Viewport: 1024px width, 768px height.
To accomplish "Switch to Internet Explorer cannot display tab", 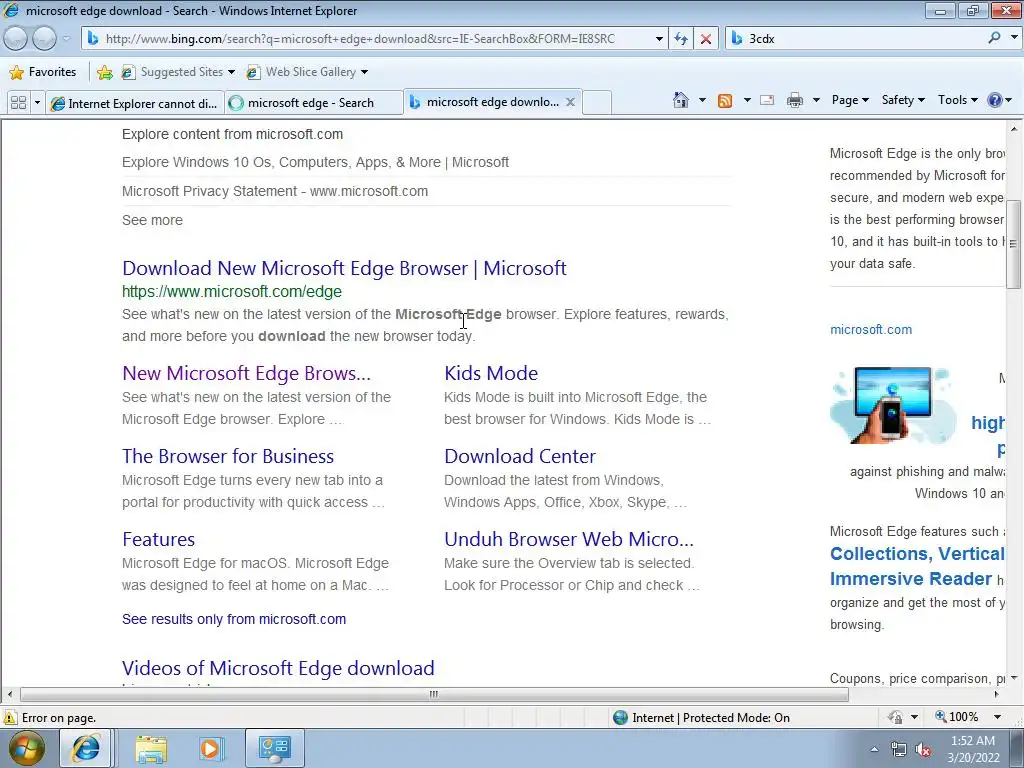I will tap(135, 103).
